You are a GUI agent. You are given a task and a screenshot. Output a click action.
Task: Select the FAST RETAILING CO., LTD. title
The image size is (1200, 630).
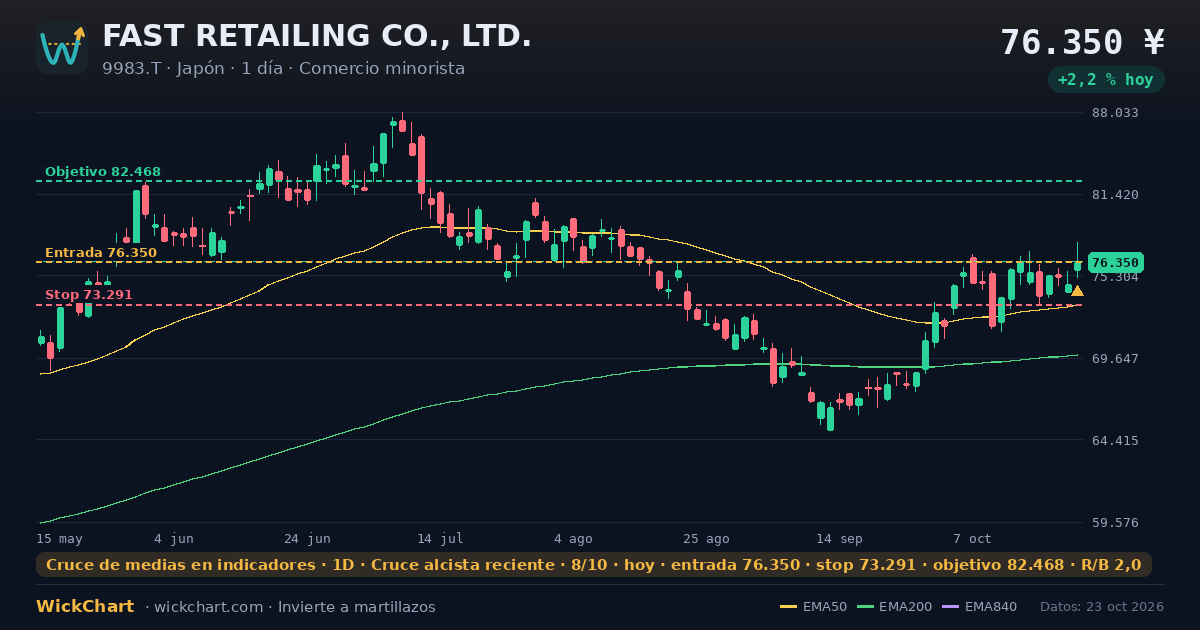click(x=317, y=36)
